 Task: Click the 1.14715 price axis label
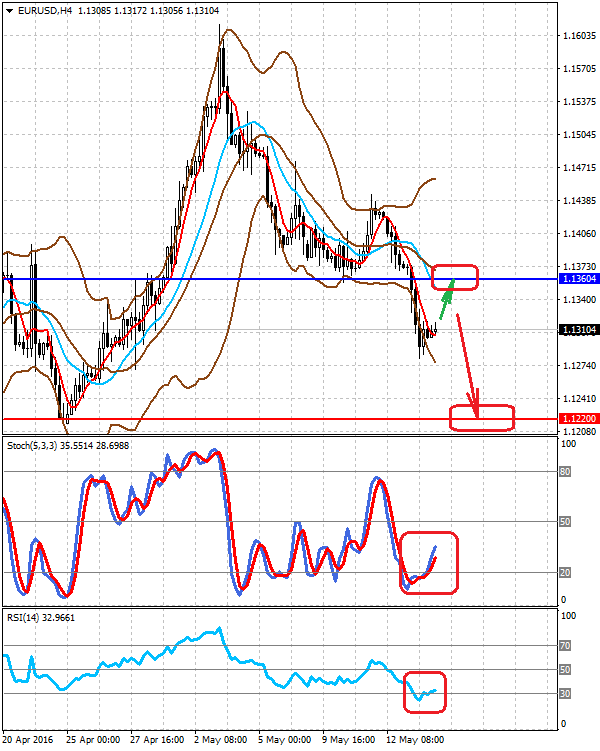point(579,168)
